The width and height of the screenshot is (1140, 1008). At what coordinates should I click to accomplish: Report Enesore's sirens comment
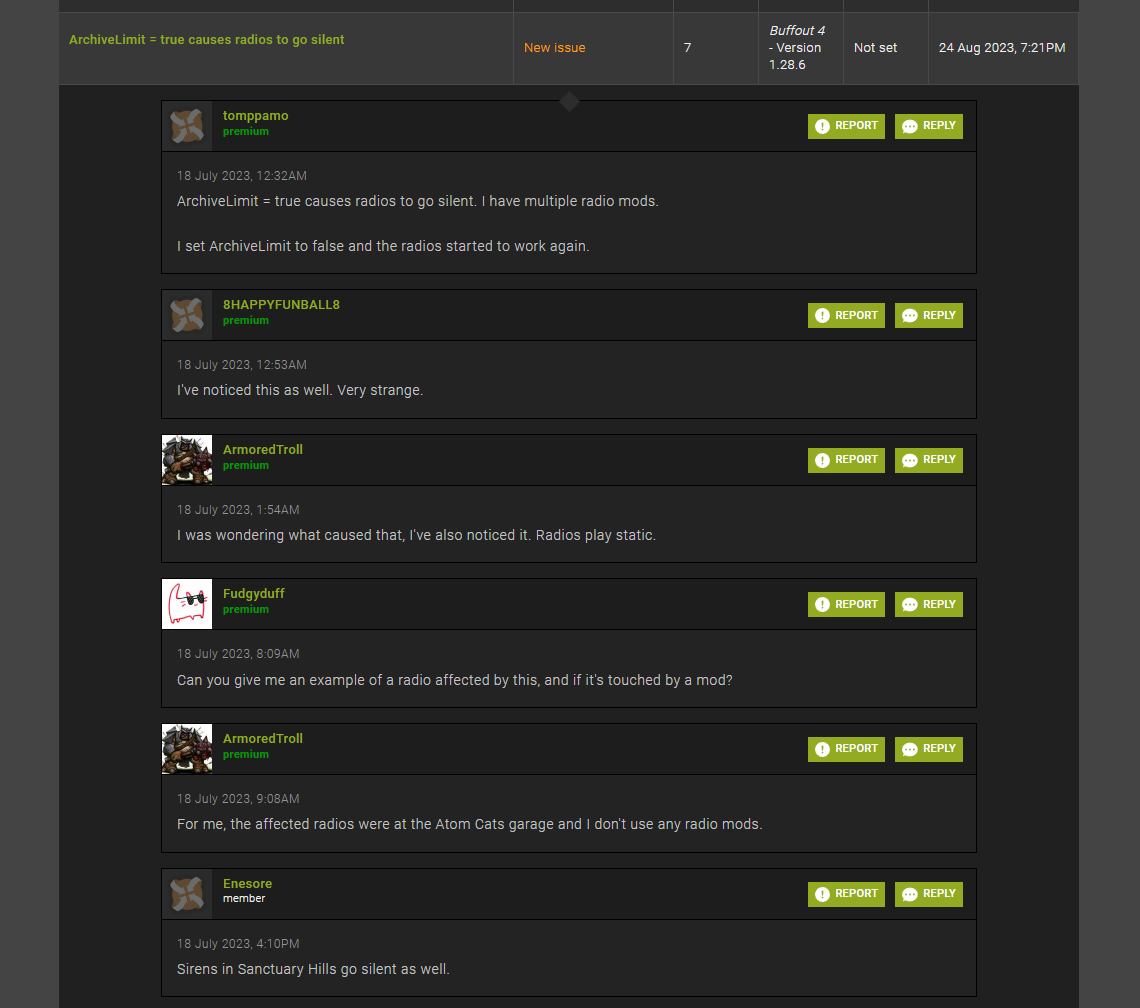coord(846,894)
